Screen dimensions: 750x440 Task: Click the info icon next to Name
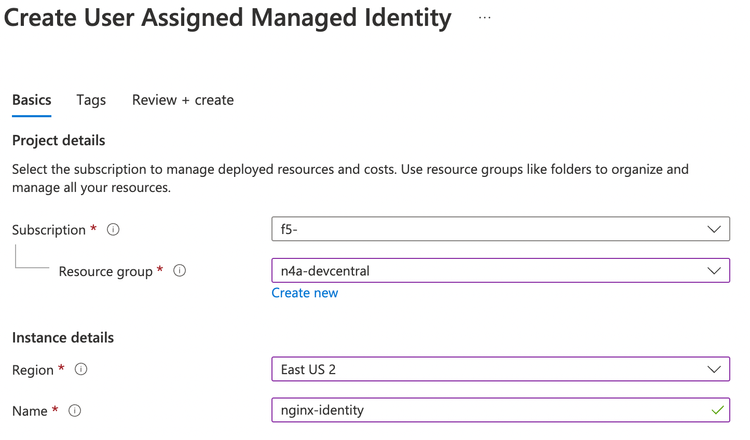click(75, 411)
